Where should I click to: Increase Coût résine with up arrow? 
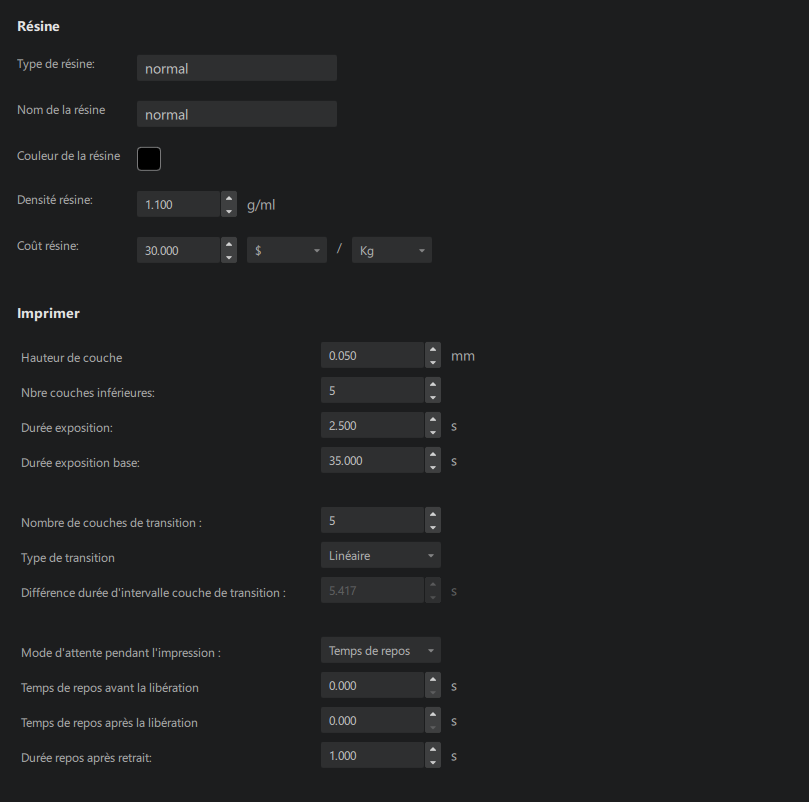(229, 244)
